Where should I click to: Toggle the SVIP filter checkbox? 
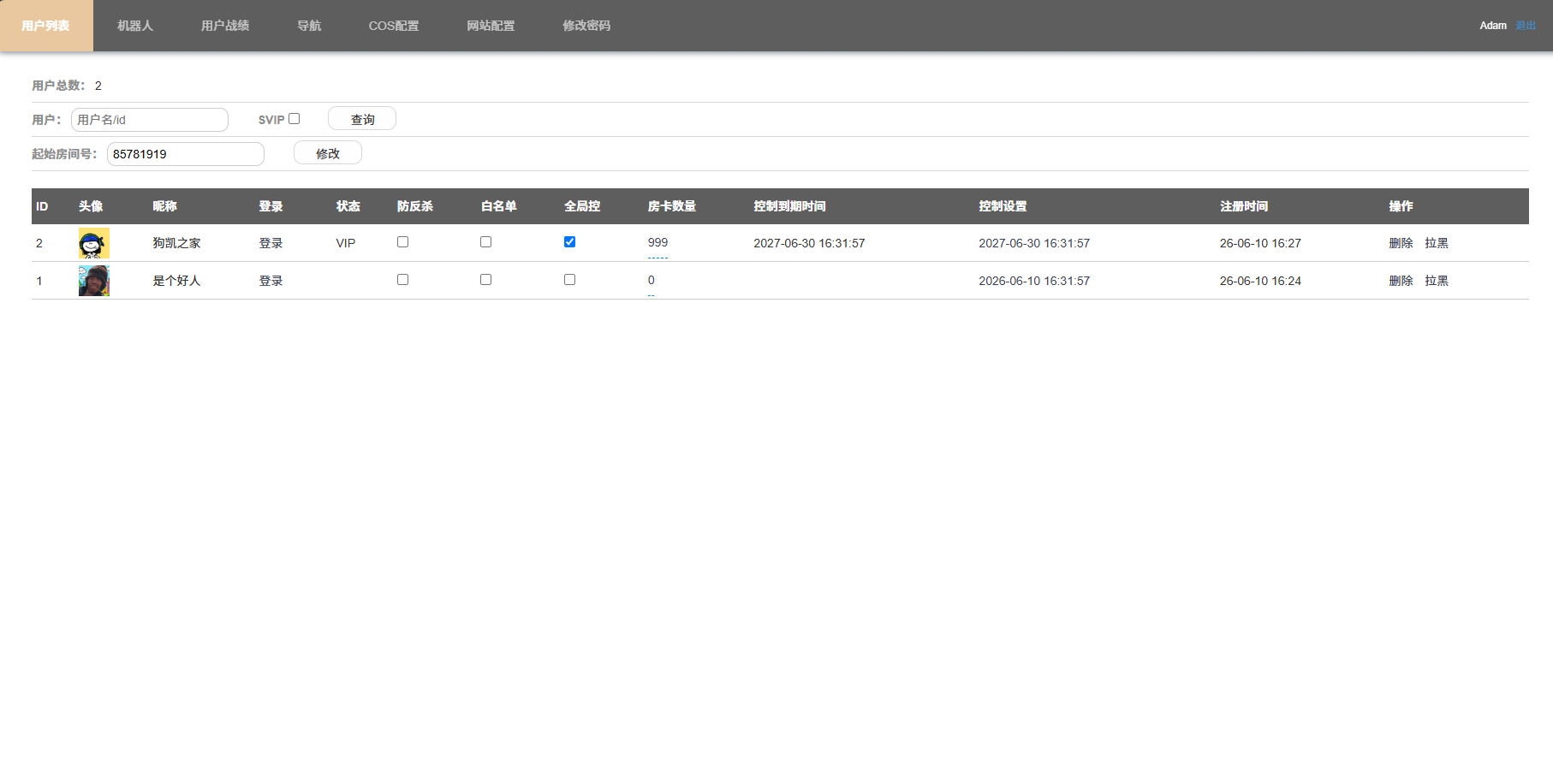pyautogui.click(x=295, y=119)
